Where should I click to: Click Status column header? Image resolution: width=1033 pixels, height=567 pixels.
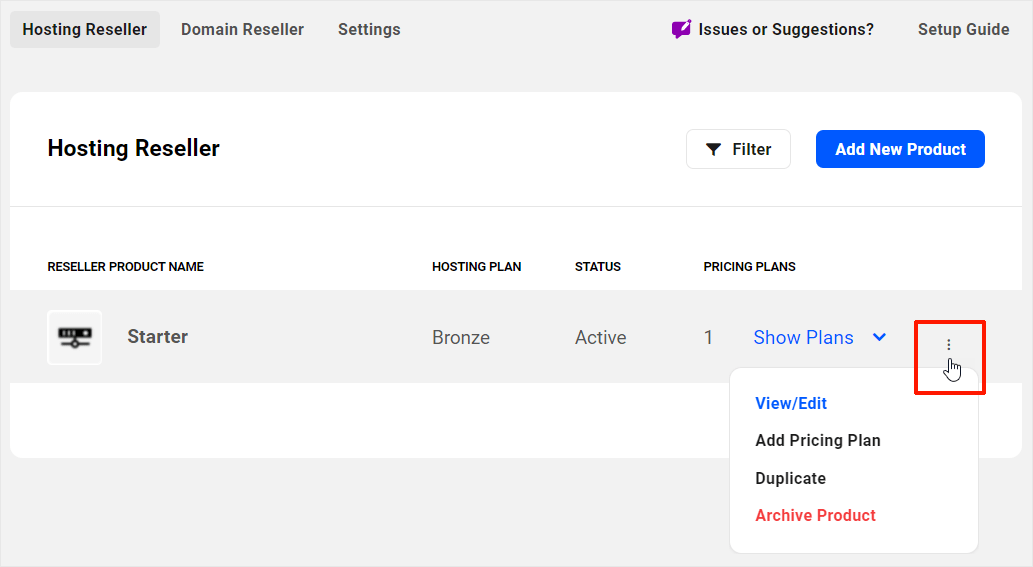click(x=598, y=267)
